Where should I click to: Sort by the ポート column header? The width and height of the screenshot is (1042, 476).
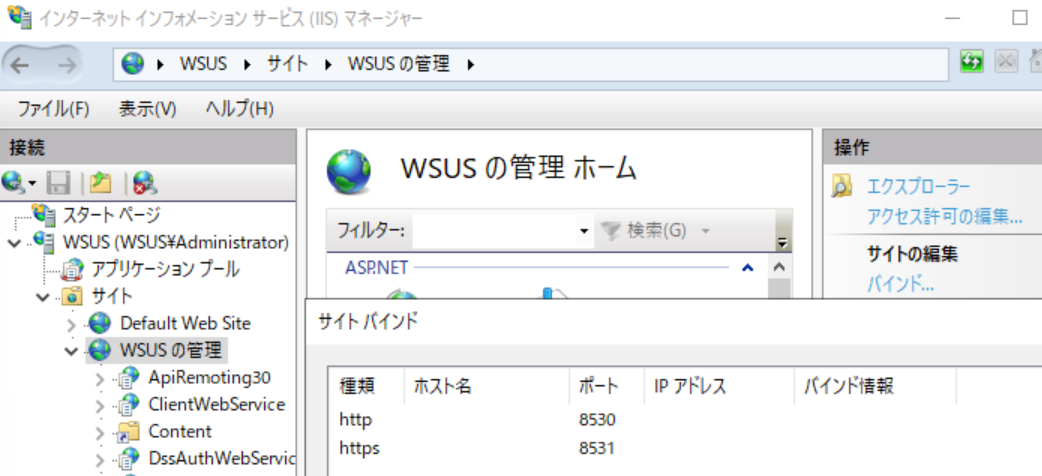[607, 386]
